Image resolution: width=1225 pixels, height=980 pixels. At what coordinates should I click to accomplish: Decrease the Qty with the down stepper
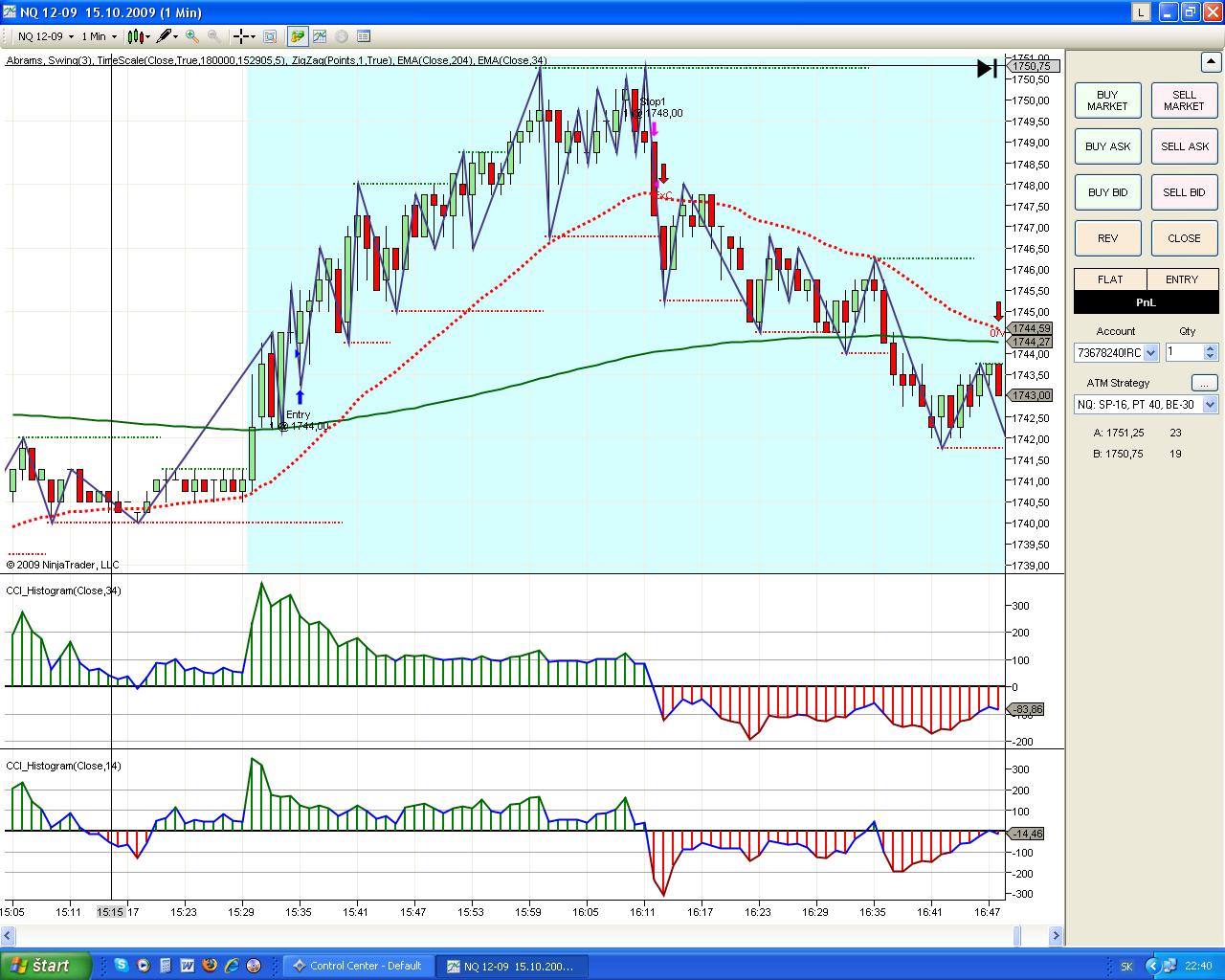[x=1211, y=357]
